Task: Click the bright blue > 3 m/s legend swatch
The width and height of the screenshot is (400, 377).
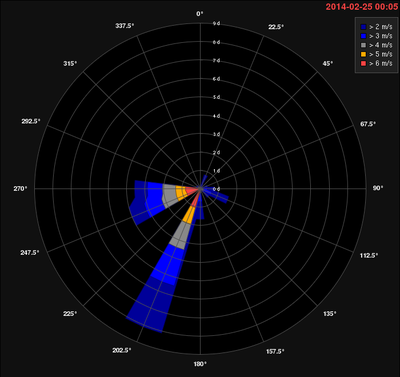Action: pyautogui.click(x=363, y=36)
